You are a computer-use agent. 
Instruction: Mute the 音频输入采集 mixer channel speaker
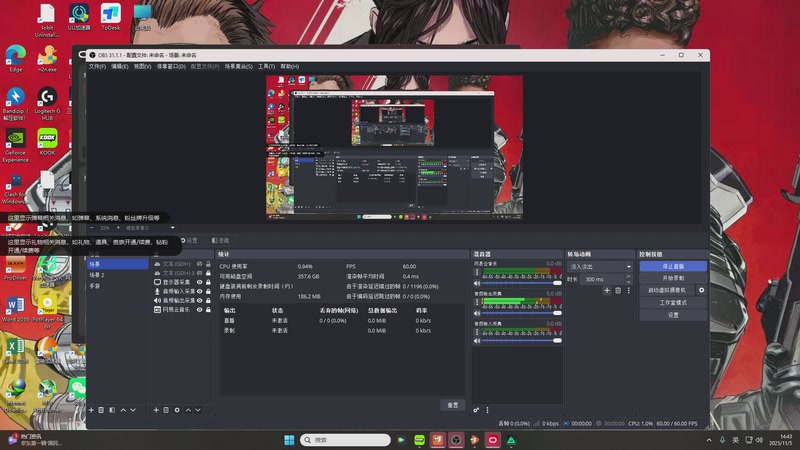pos(477,340)
